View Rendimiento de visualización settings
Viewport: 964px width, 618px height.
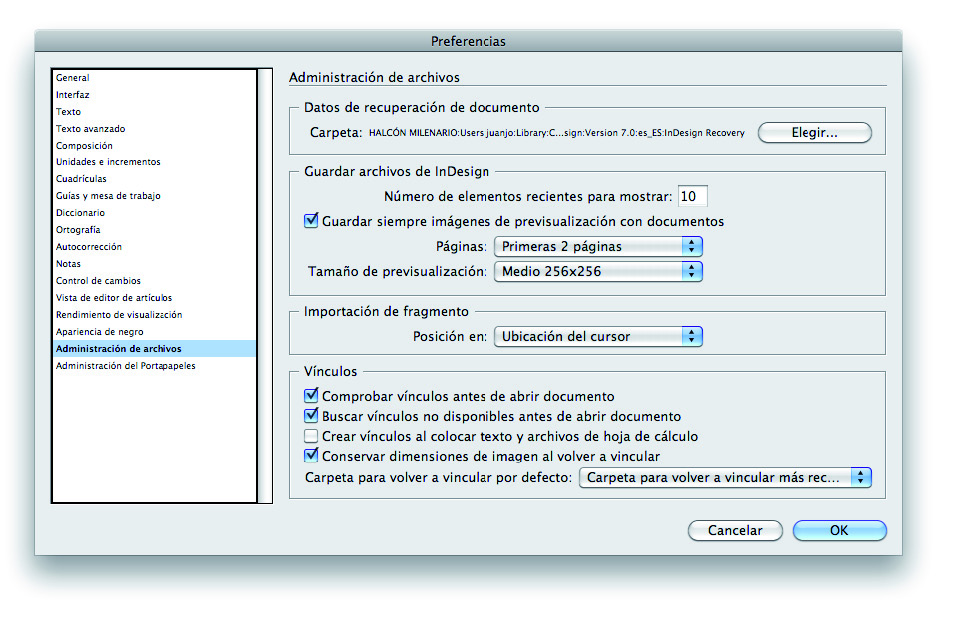pos(116,314)
